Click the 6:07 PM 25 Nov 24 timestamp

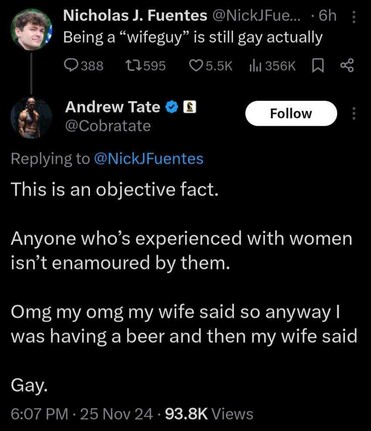point(82,414)
